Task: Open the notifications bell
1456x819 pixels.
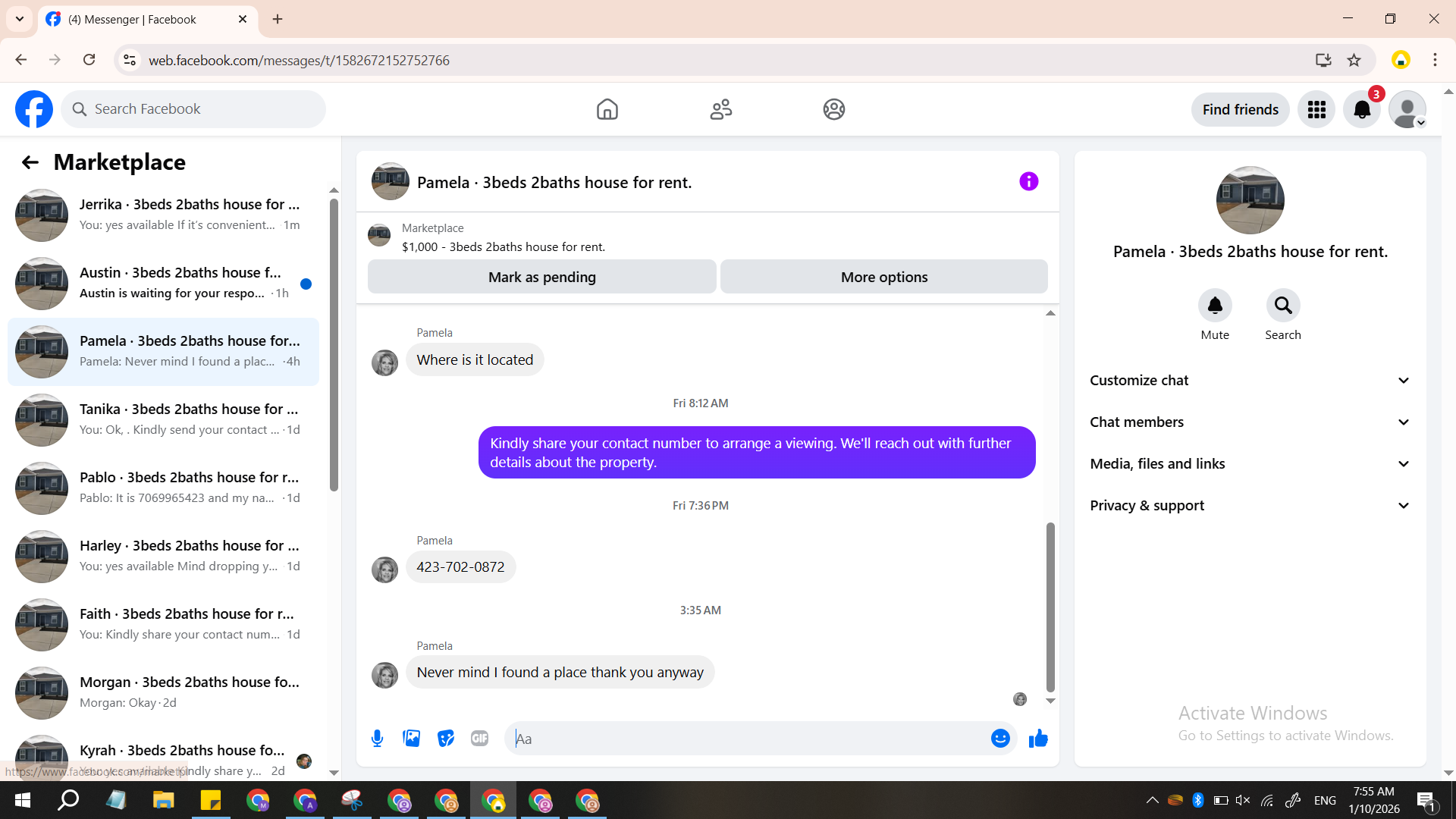Action: pyautogui.click(x=1362, y=109)
